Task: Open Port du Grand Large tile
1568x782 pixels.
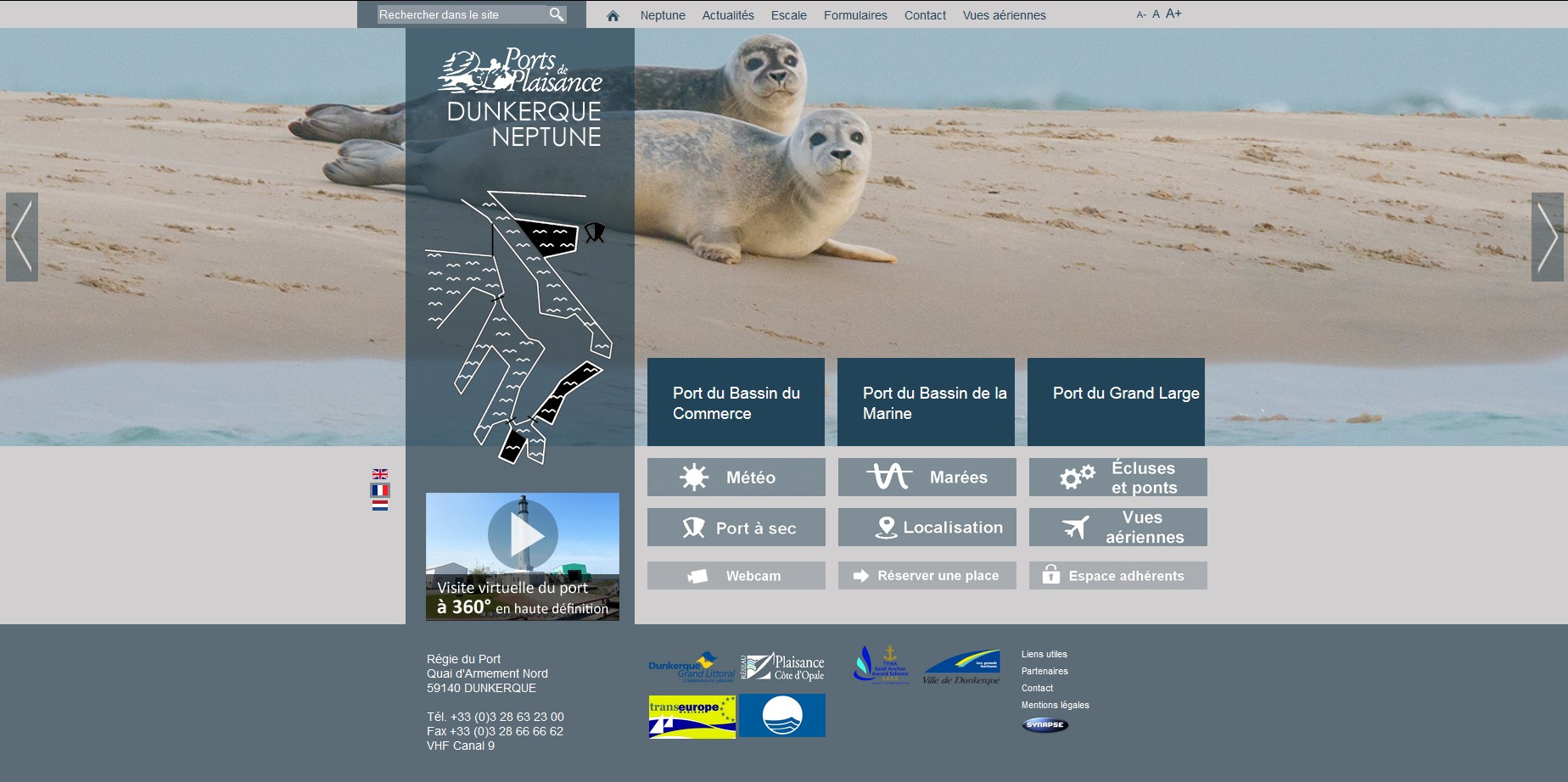Action: 1116,402
